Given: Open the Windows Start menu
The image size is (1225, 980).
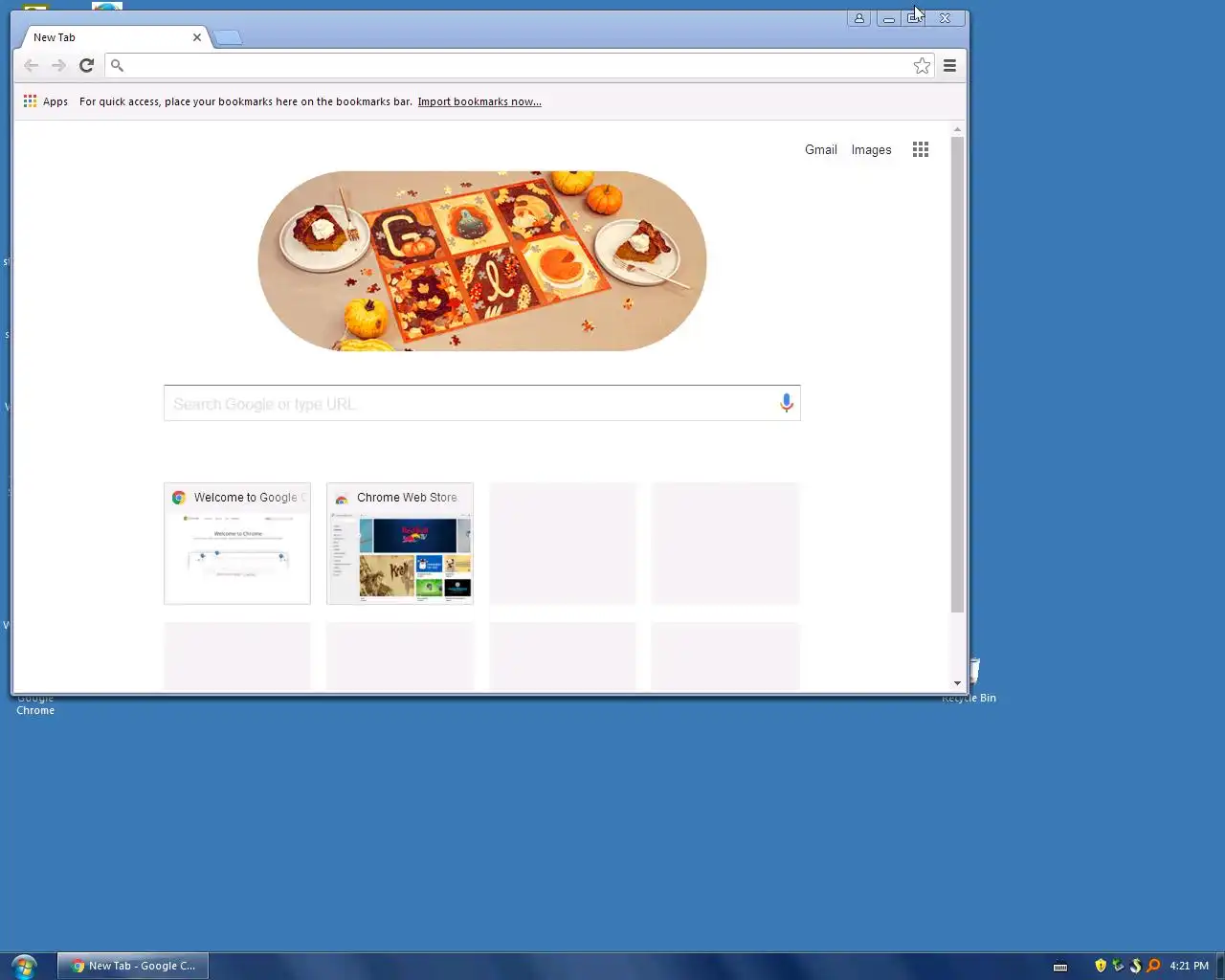Looking at the screenshot, I should 24,966.
